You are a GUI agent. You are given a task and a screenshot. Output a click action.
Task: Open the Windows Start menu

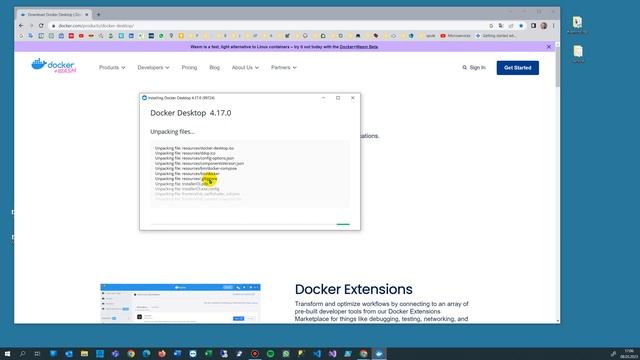(x=7, y=354)
